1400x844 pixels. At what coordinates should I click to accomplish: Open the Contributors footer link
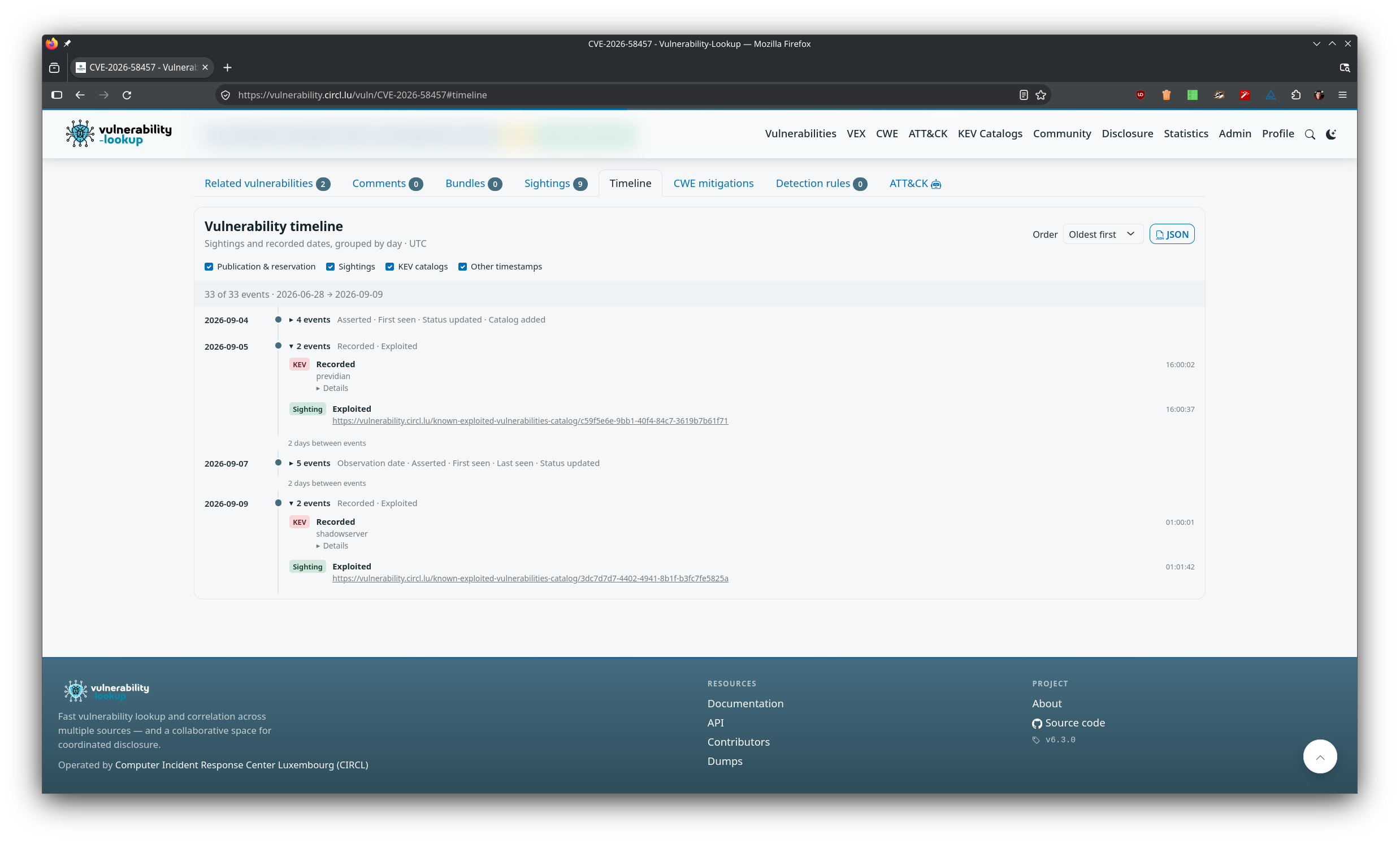(738, 742)
